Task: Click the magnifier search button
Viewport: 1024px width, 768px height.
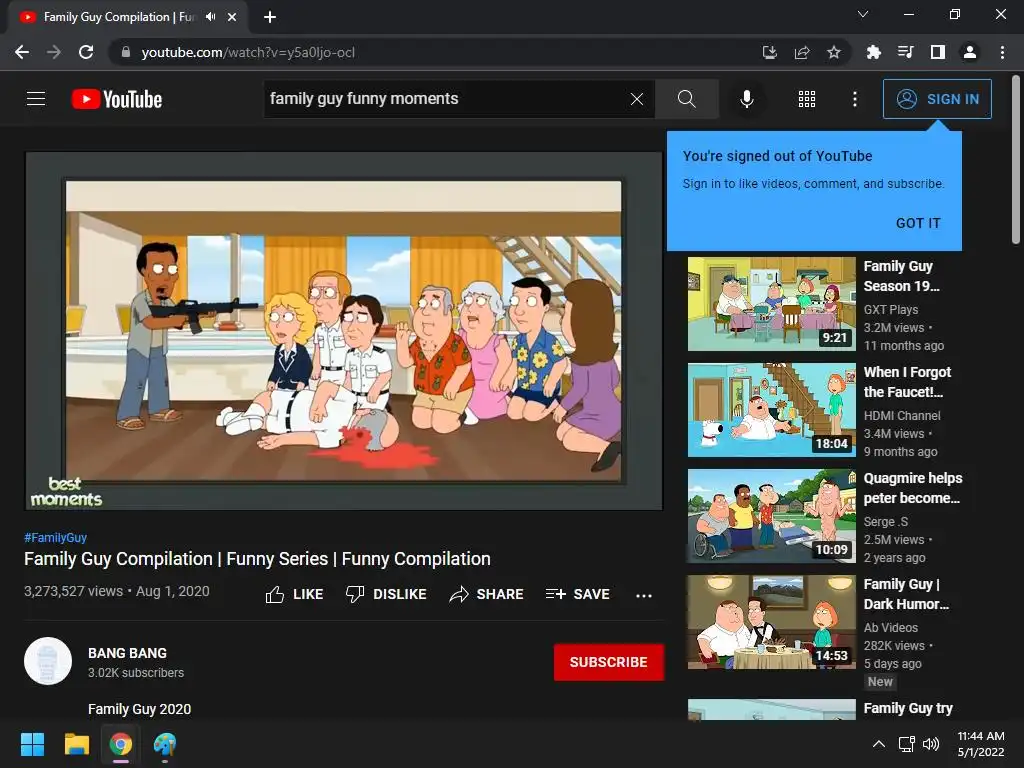Action: 686,99
